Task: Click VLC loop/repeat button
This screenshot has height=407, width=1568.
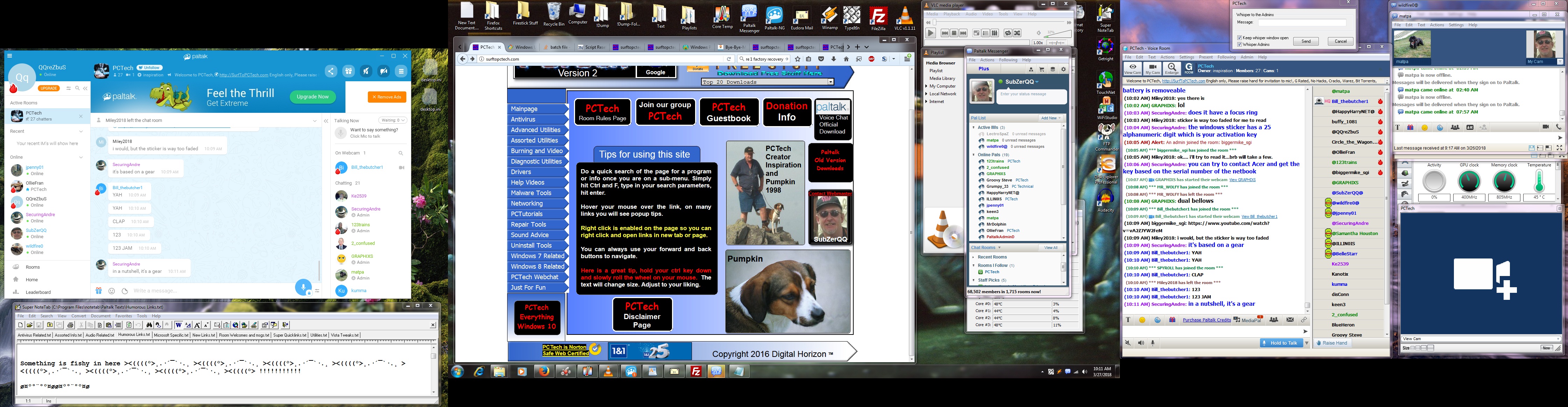Action: (1008, 34)
